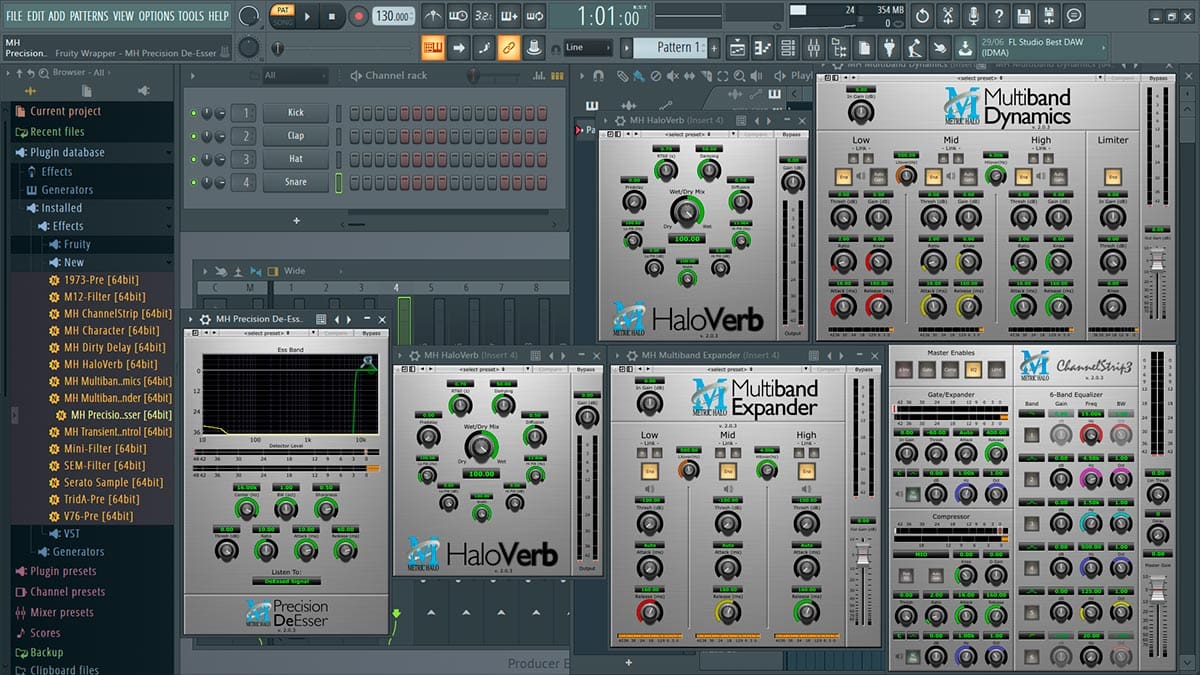Open the FILE menu
Image resolution: width=1200 pixels, height=675 pixels.
tap(14, 16)
